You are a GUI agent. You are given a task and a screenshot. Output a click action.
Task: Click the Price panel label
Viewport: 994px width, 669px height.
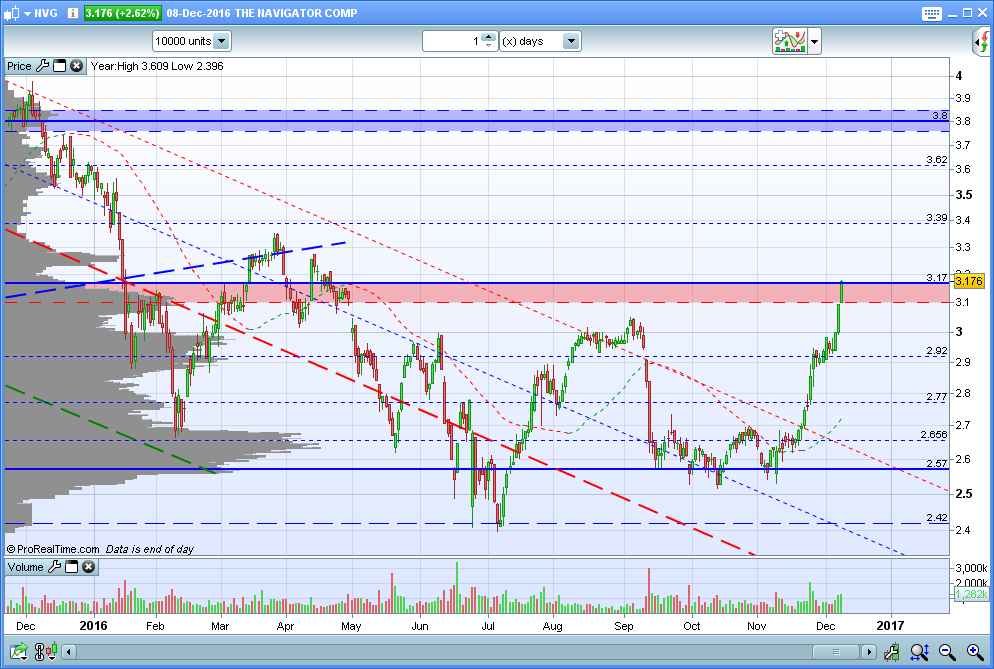pyautogui.click(x=19, y=66)
